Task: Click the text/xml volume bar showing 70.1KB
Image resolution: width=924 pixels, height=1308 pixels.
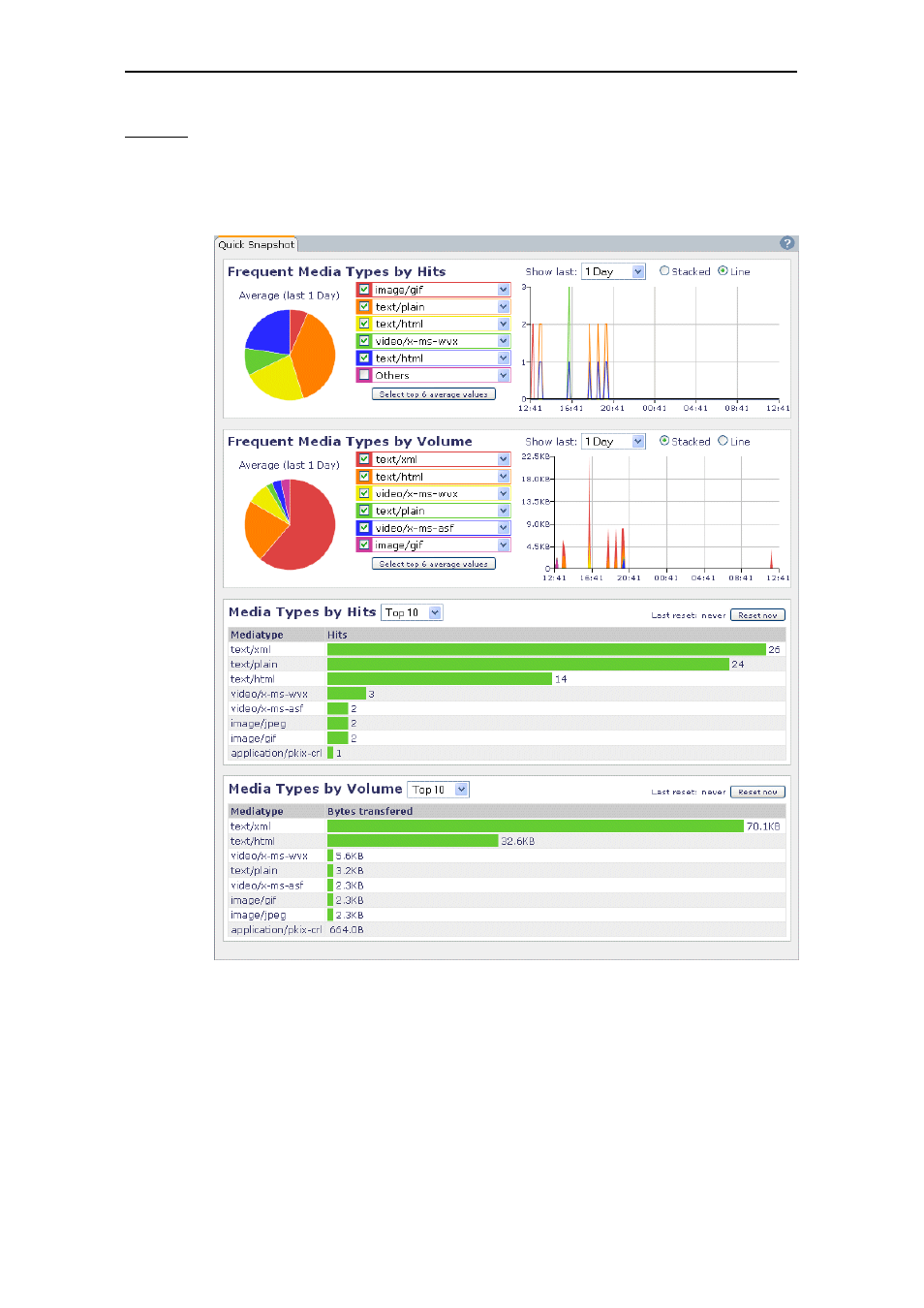Action: [536, 826]
